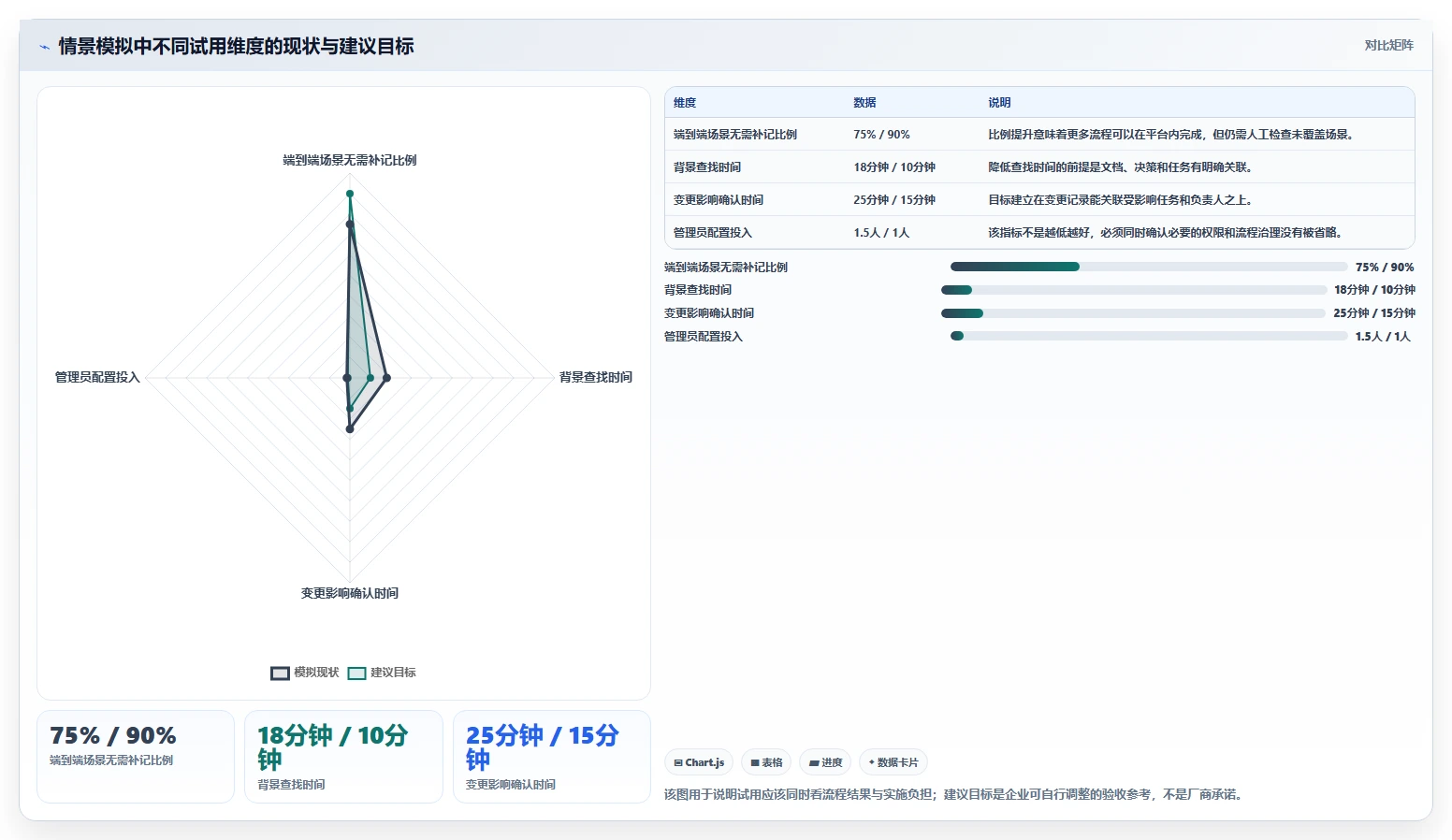Click description starting with 该指标不是越低越好

click(1167, 233)
